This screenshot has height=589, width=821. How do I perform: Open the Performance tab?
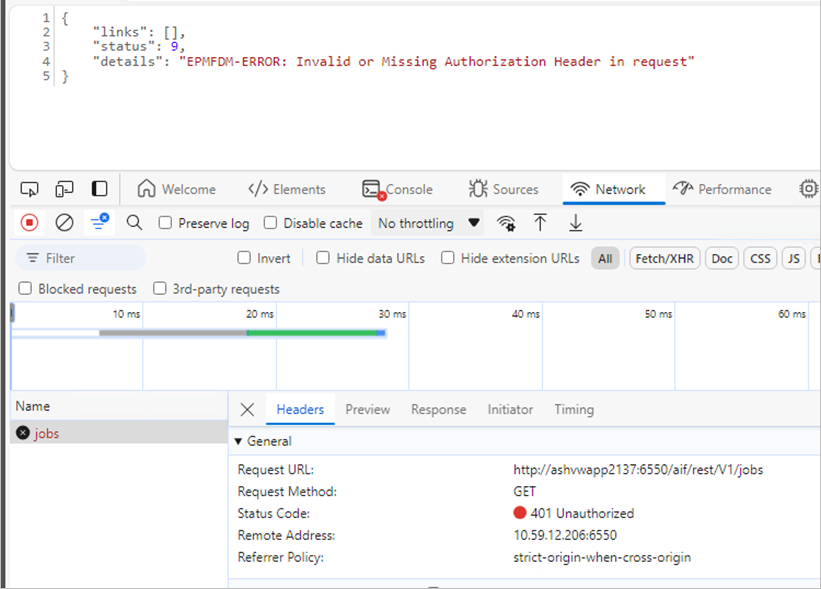tap(722, 189)
